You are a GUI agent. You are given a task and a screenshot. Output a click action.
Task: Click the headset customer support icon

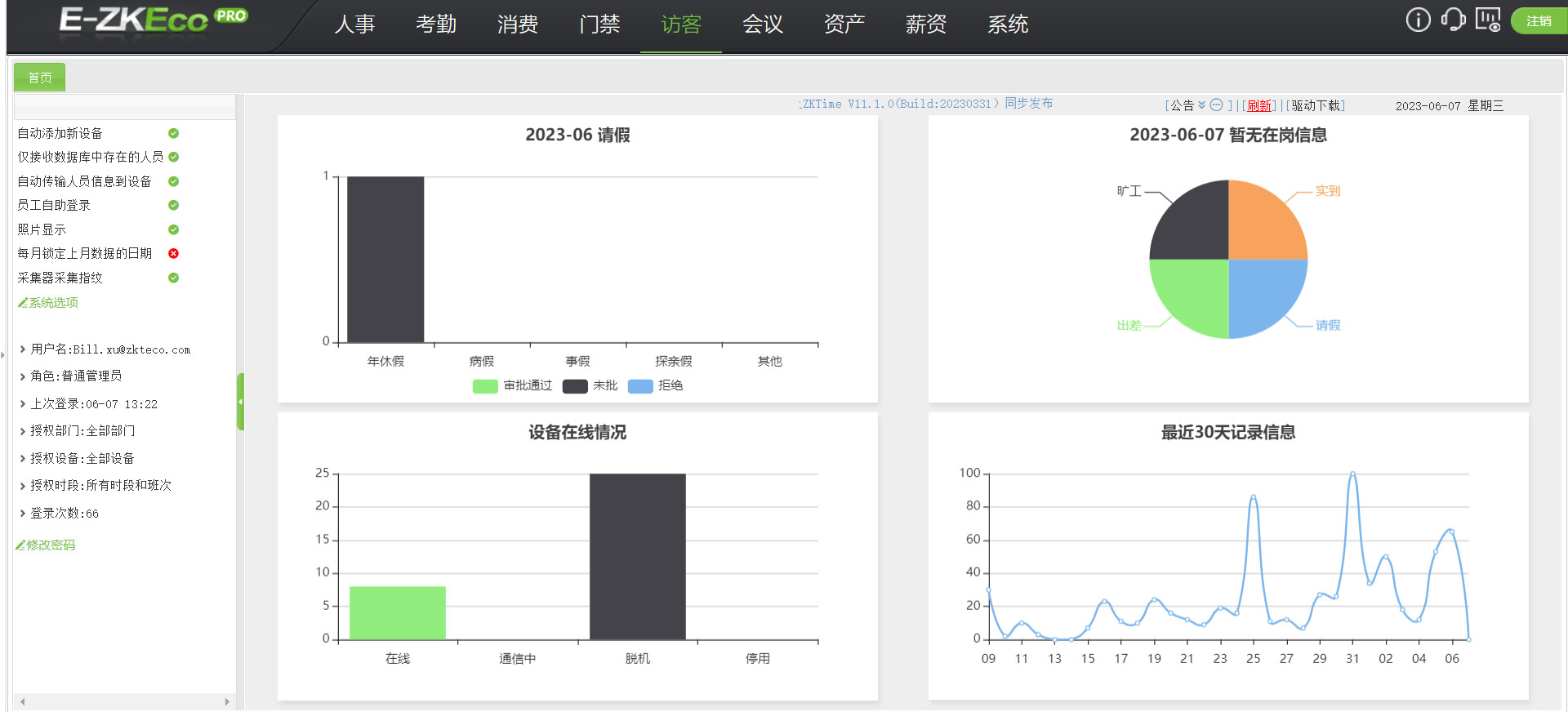pos(1453,20)
